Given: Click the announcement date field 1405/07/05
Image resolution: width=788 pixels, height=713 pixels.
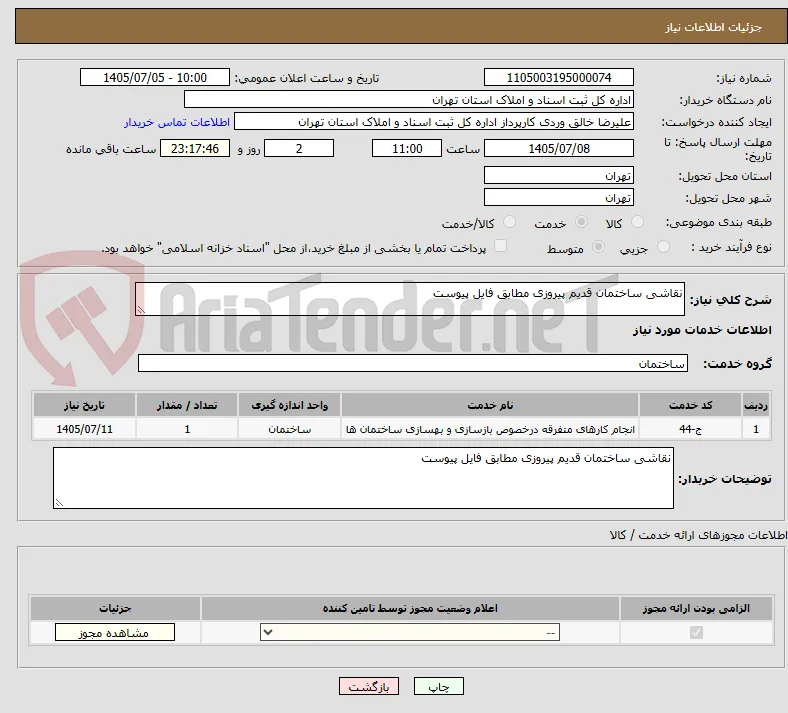Looking at the screenshot, I should pos(155,77).
